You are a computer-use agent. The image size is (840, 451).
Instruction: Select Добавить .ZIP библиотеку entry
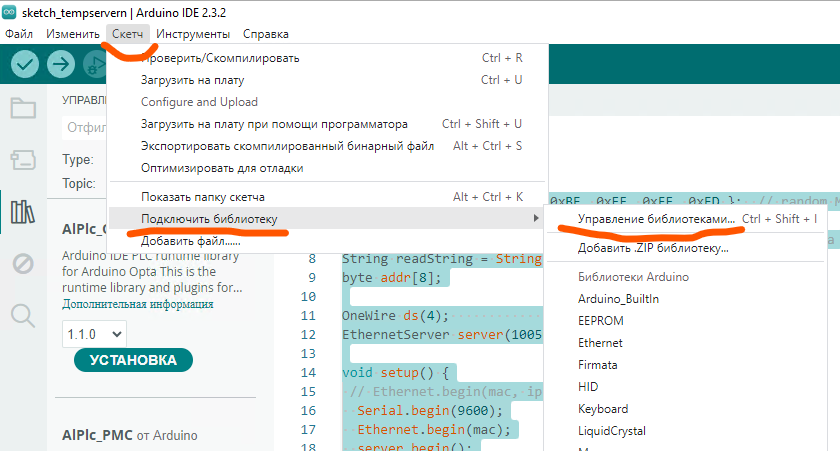685,248
